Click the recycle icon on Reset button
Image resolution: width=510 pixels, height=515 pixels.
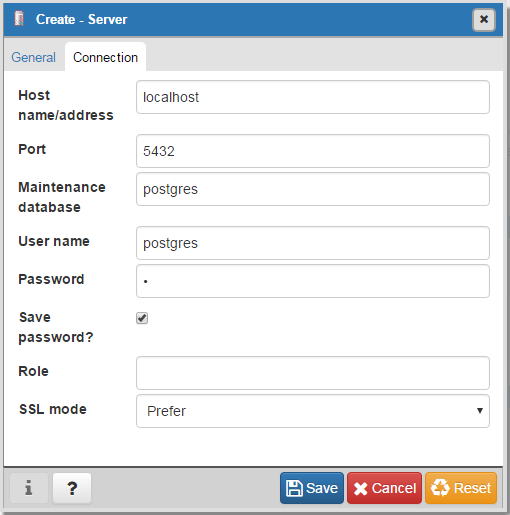[x=440, y=488]
